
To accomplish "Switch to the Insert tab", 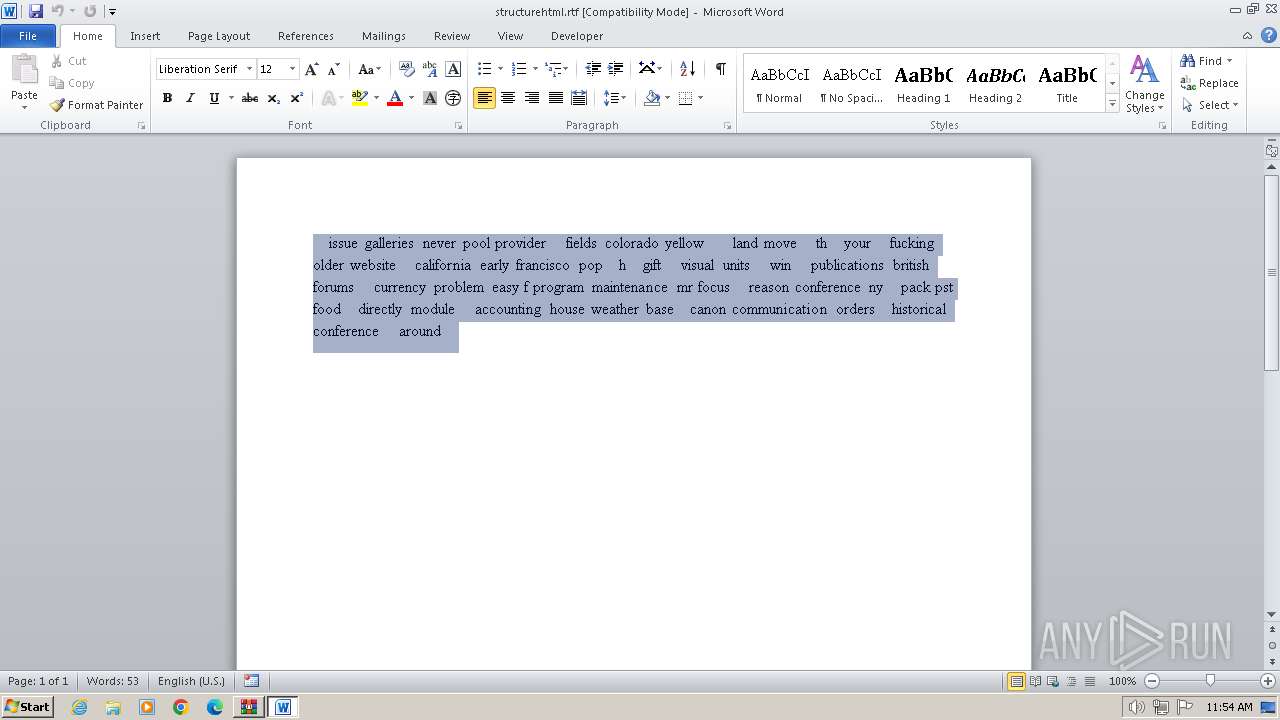I will (145, 36).
